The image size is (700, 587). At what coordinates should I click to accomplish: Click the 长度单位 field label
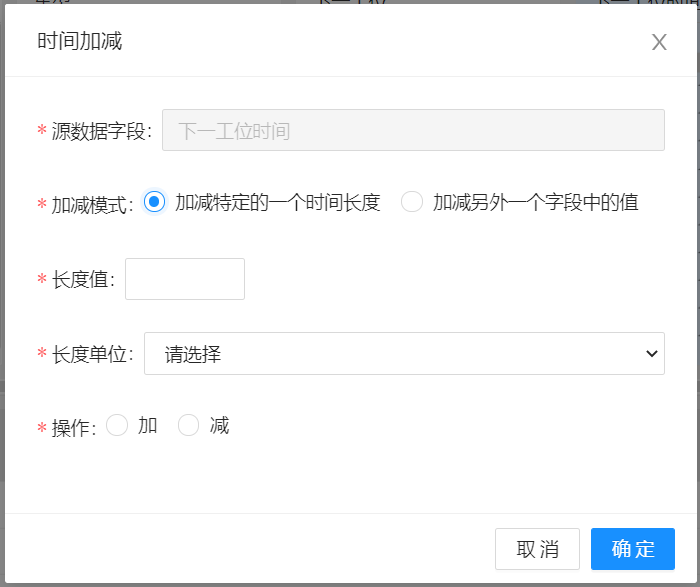92,355
